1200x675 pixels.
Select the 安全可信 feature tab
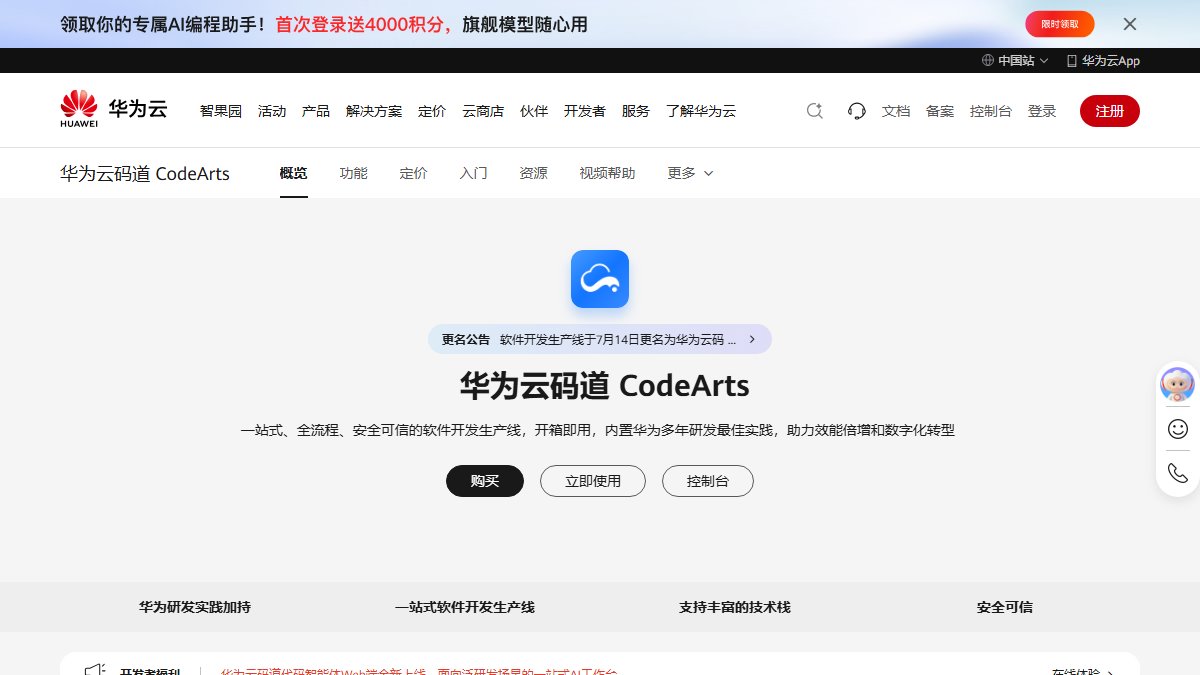click(1005, 607)
